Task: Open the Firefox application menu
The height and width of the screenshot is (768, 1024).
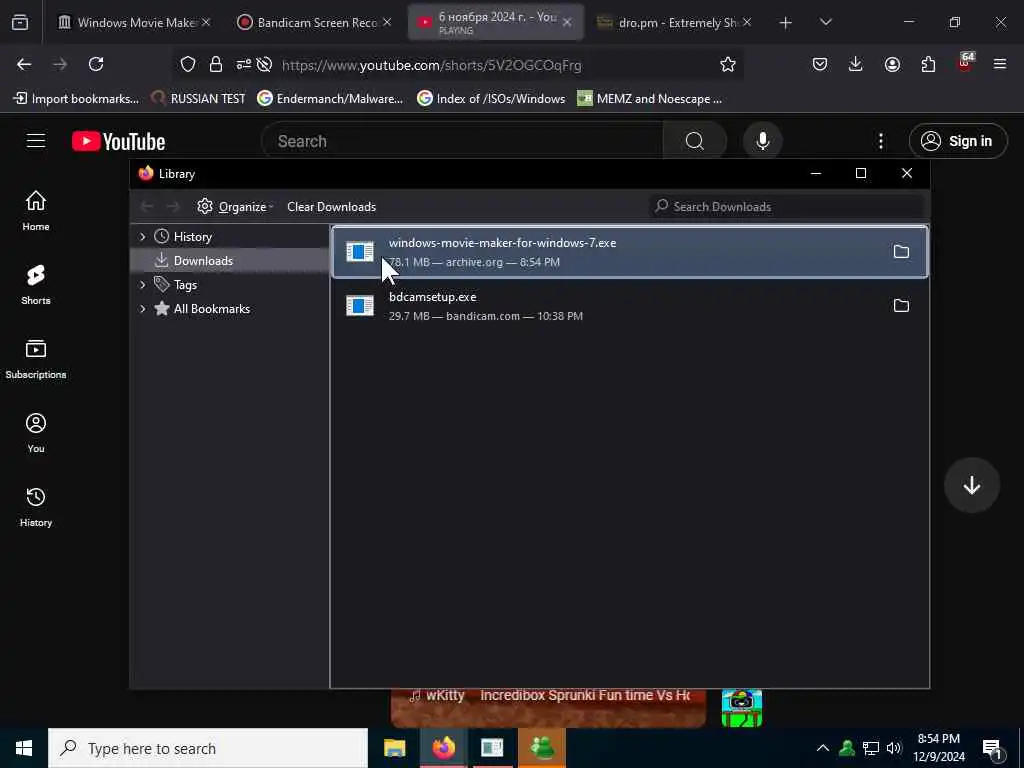Action: point(1000,64)
